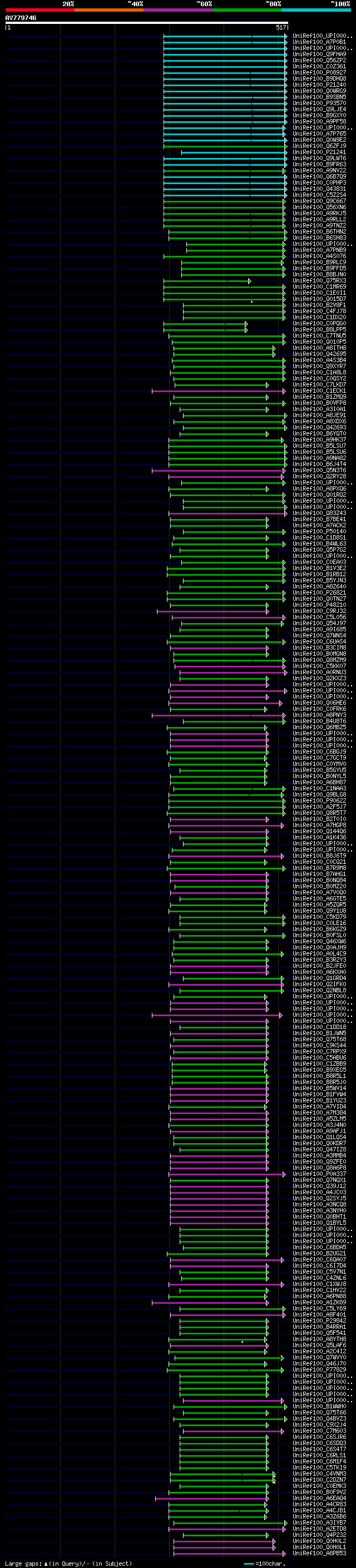Screen dimensions: 356x1568
Task: Open hit UniRef100_P08927
Action: 319,72
